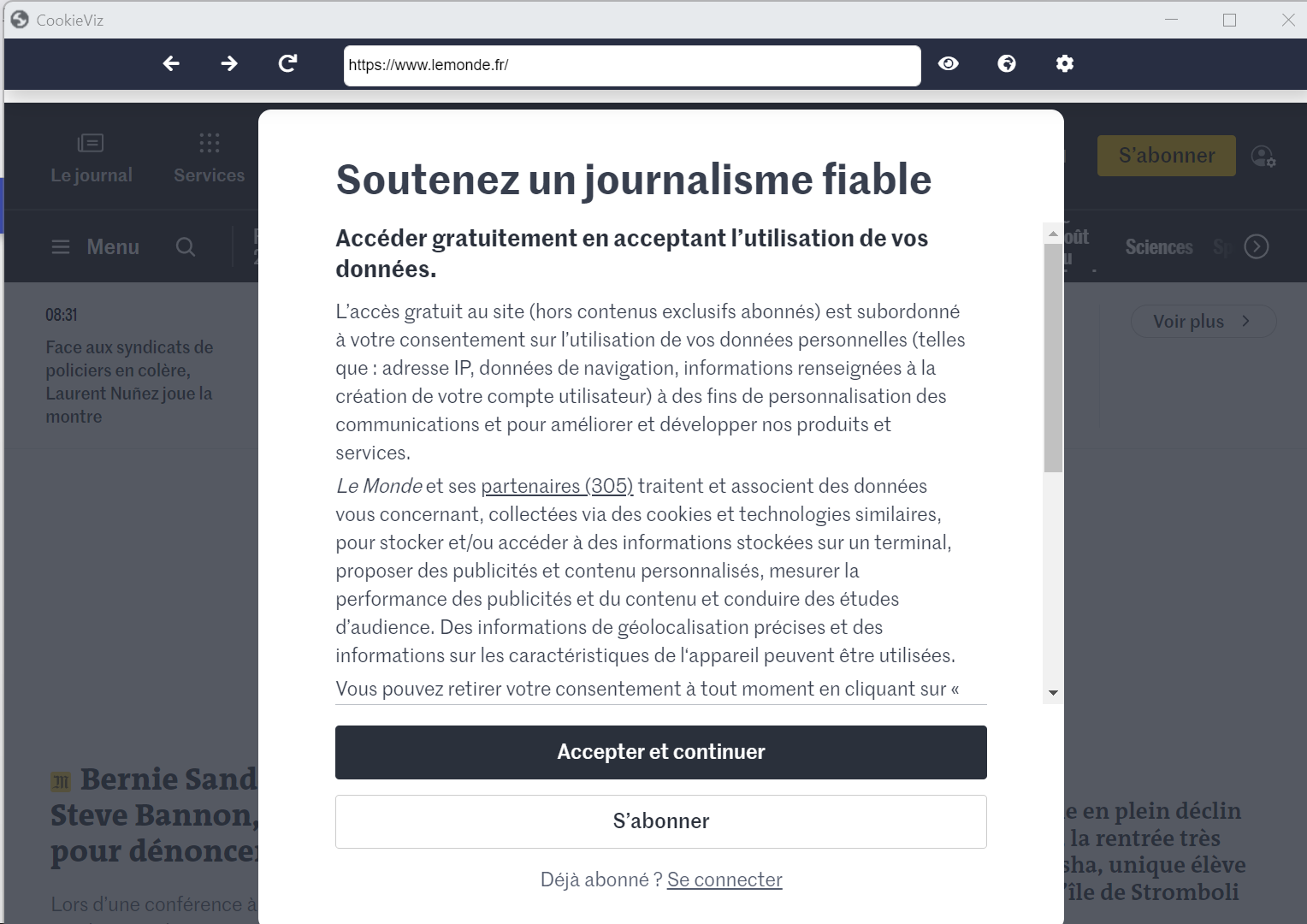Click Accepter et continuer button
Screen dimensions: 1307x924
pyautogui.click(x=661, y=752)
